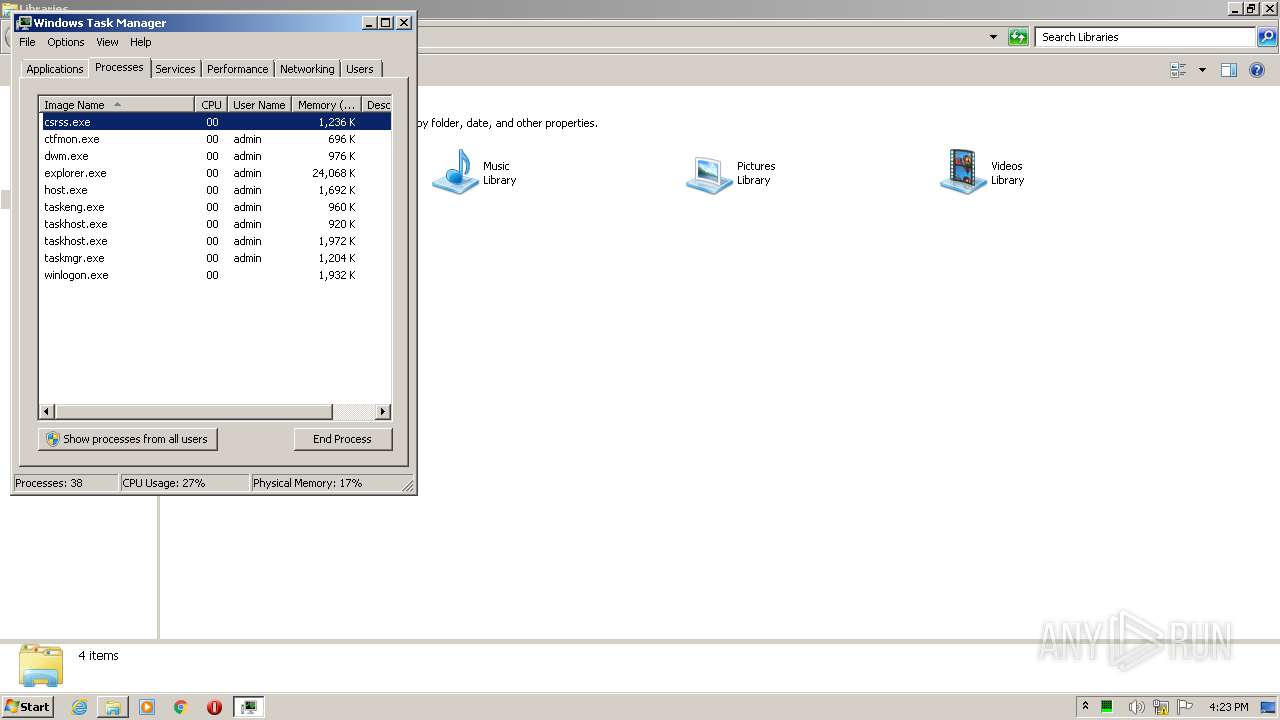Click Show processes from all users
Image resolution: width=1280 pixels, height=720 pixels.
128,439
